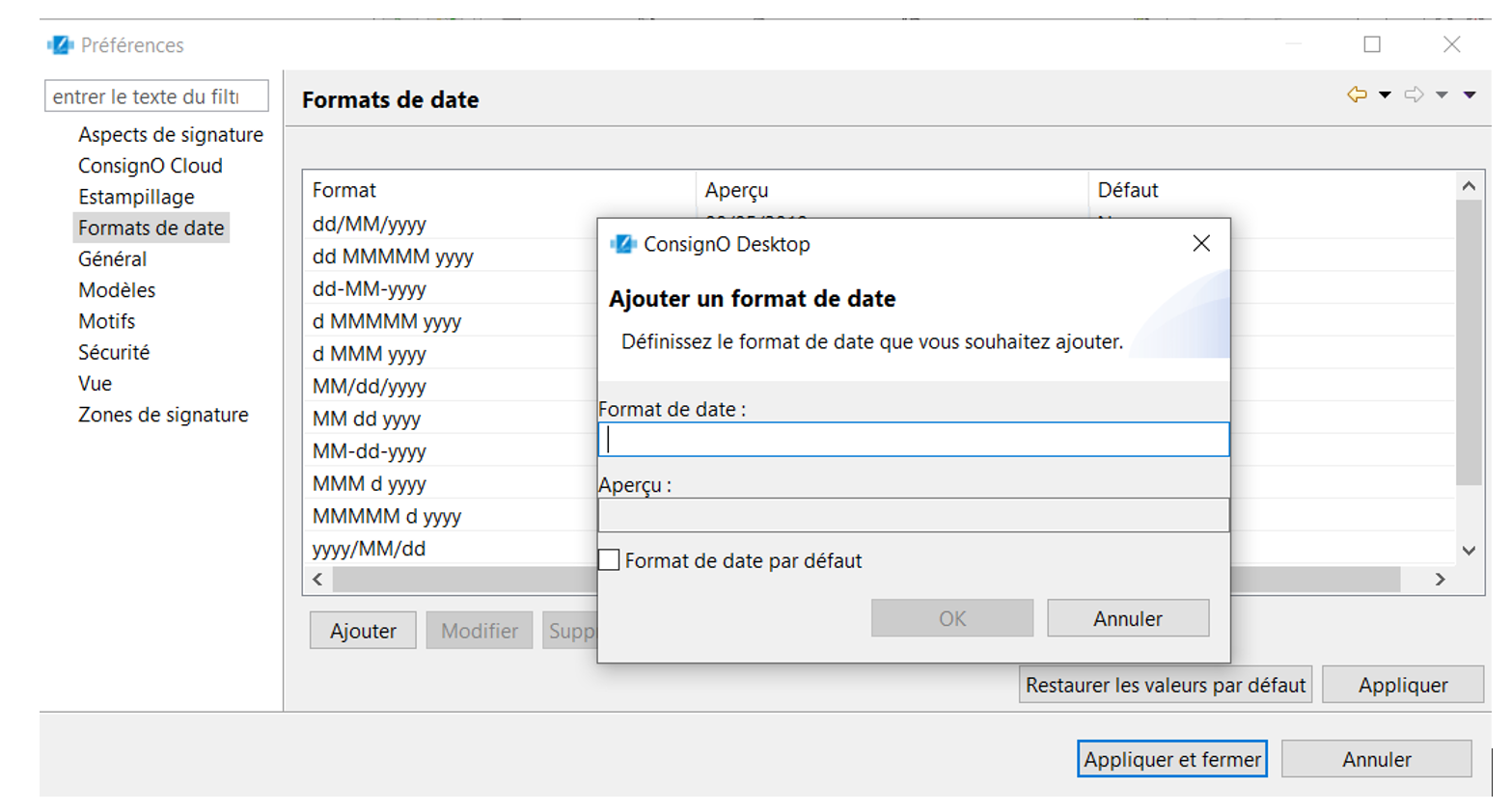Click the "Format de date" input field
The height and width of the screenshot is (812, 1511).
click(x=914, y=439)
